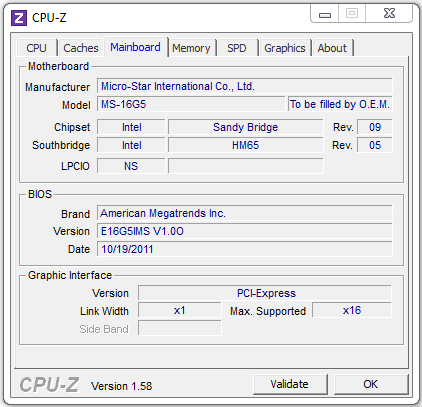Click the MS-16G5 model value
The width and height of the screenshot is (422, 407).
[191, 104]
